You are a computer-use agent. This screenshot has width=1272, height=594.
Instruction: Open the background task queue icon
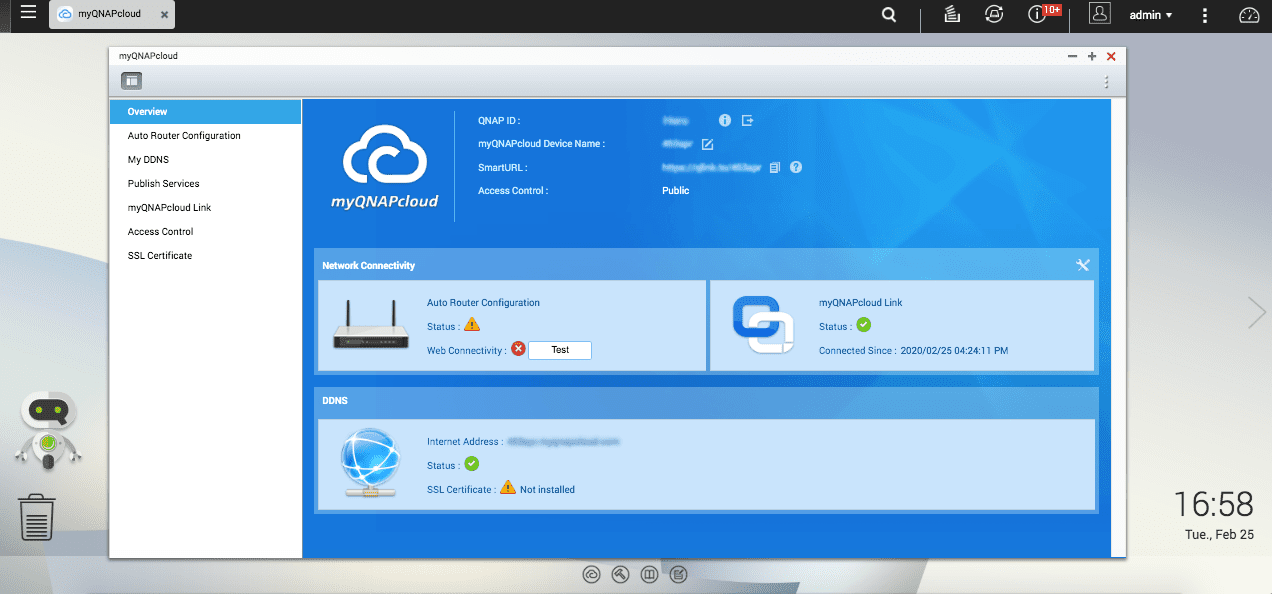point(950,14)
